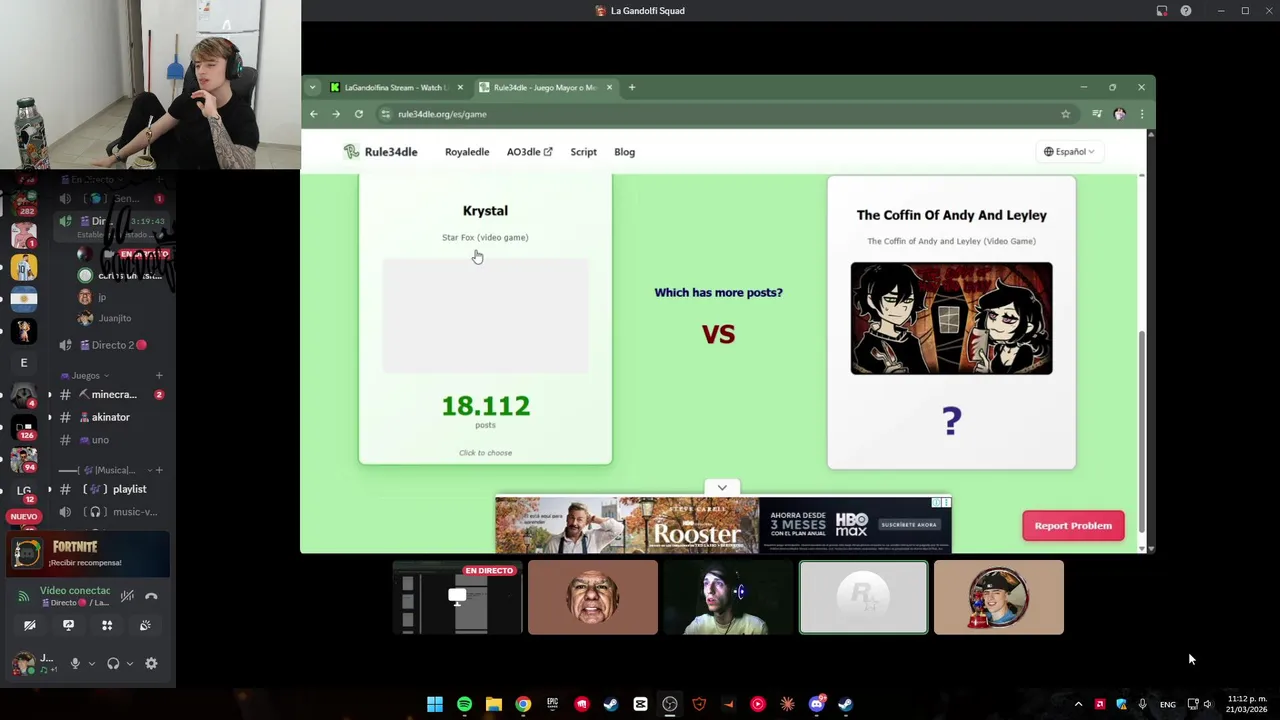This screenshot has width=1280, height=720.
Task: Expand Discord headphone device options arrow
Action: (x=129, y=664)
